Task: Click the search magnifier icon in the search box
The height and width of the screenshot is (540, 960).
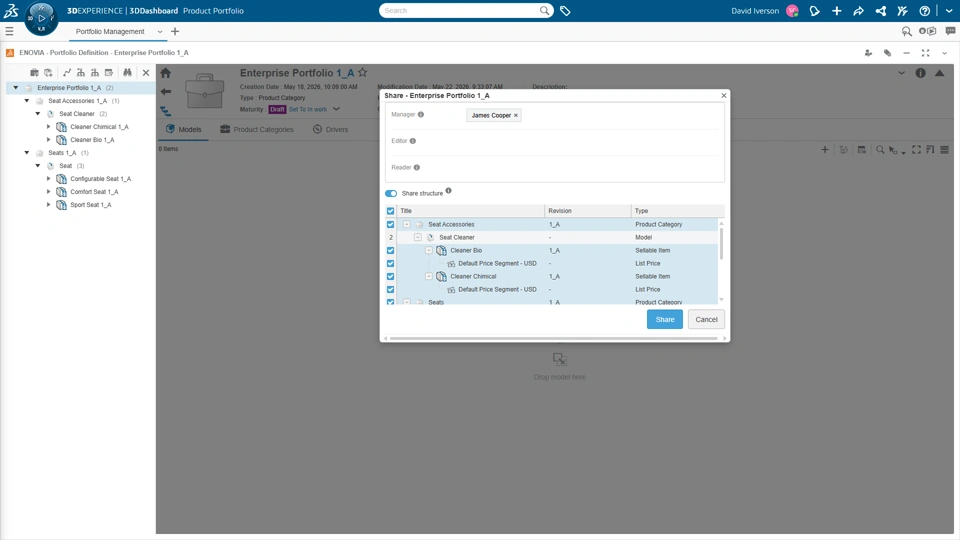Action: 544,10
